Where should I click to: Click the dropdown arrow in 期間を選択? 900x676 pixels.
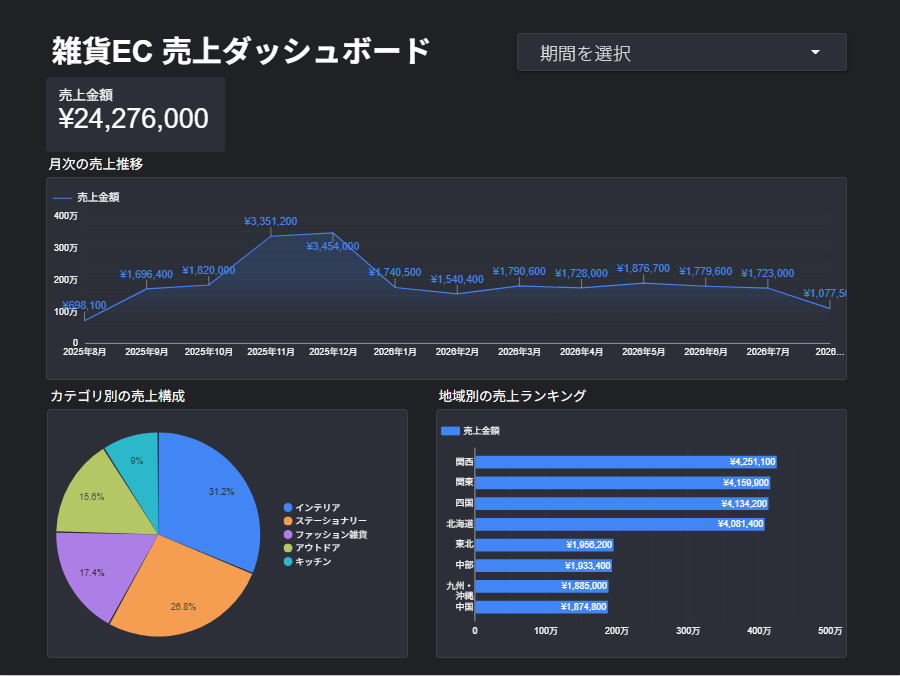click(815, 52)
